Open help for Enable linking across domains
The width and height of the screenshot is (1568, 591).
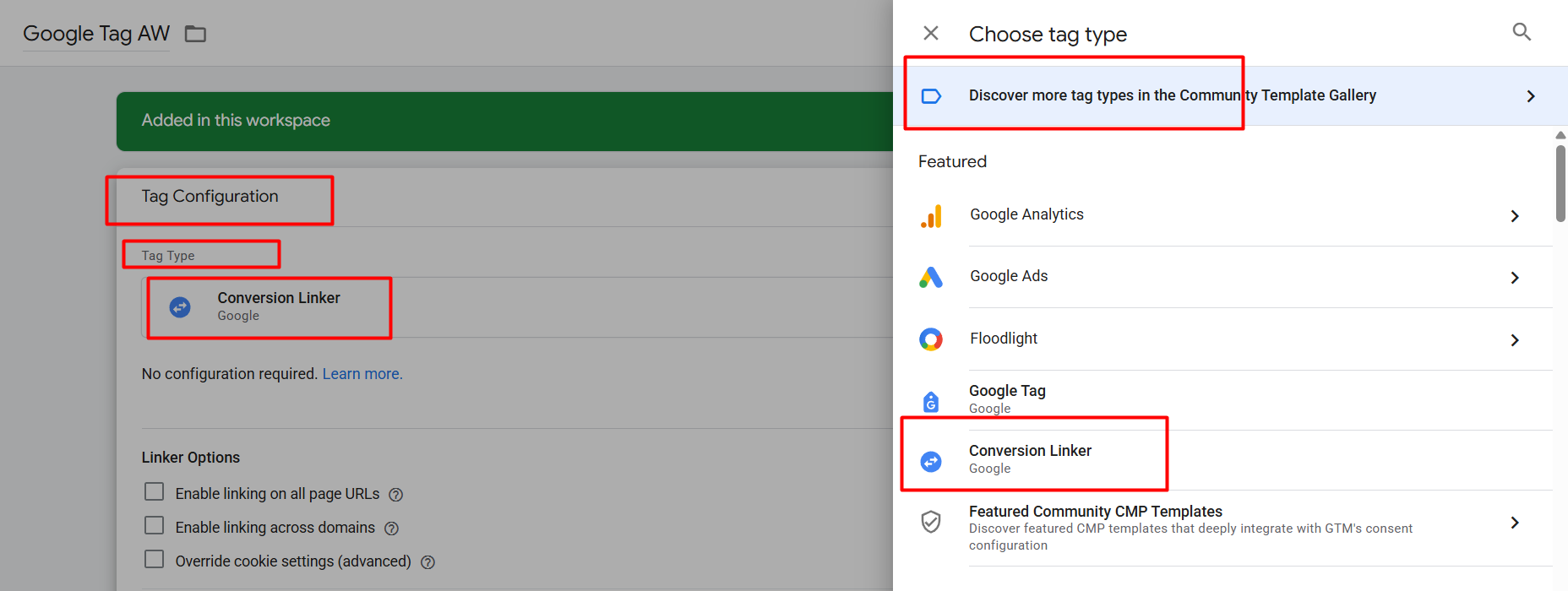click(x=391, y=529)
